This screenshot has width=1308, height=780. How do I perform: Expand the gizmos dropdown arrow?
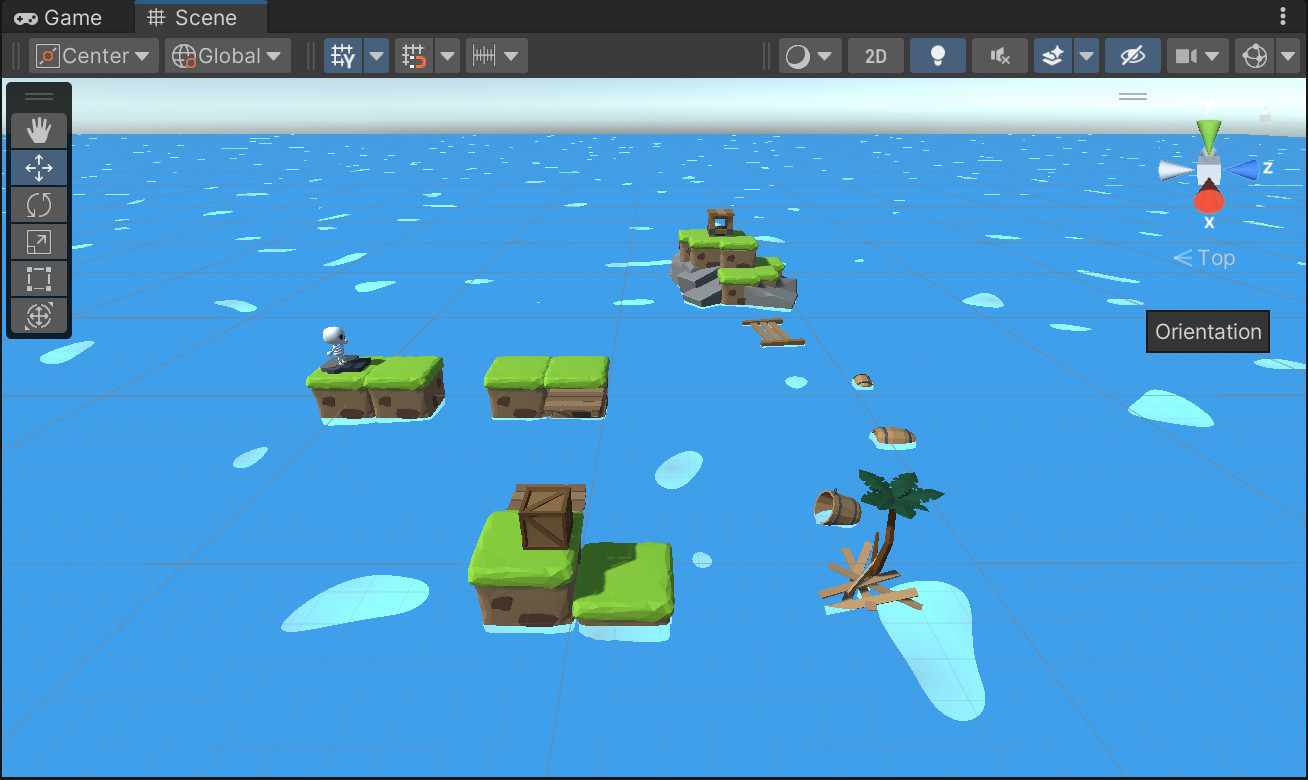tap(1288, 56)
